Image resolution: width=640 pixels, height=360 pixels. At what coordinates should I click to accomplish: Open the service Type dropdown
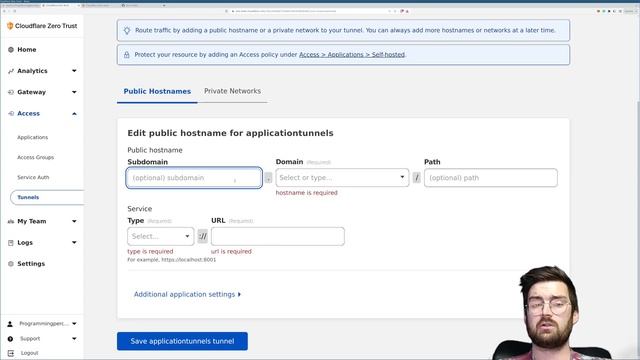[161, 236]
